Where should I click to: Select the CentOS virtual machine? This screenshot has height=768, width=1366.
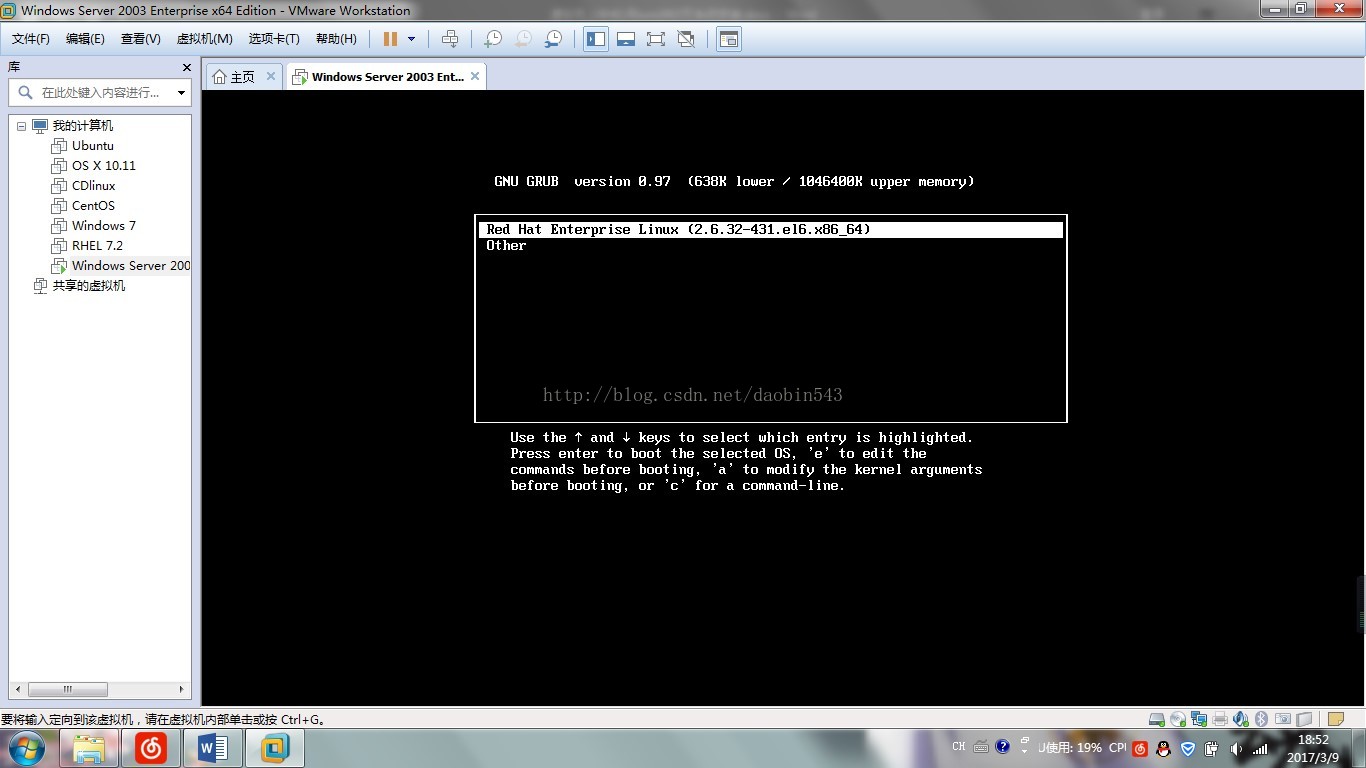point(94,206)
